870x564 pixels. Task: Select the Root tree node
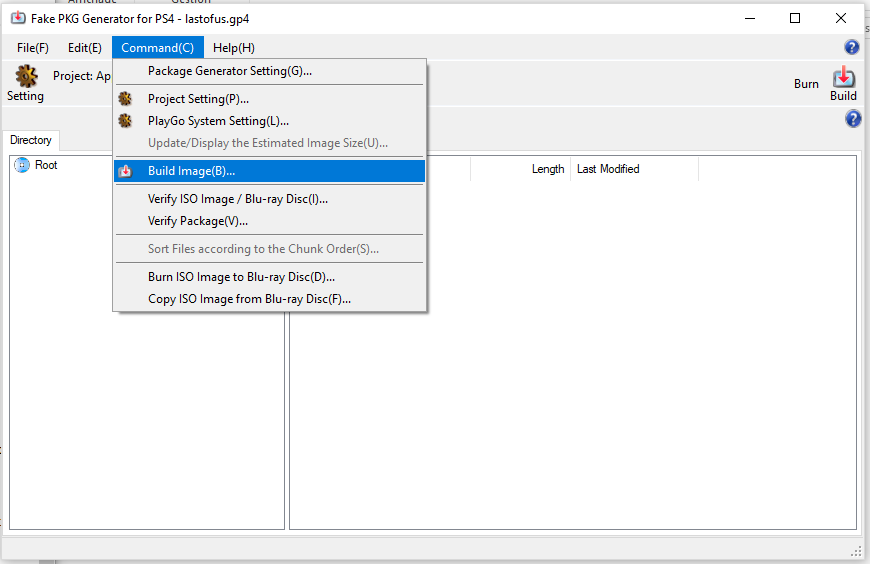click(x=46, y=165)
